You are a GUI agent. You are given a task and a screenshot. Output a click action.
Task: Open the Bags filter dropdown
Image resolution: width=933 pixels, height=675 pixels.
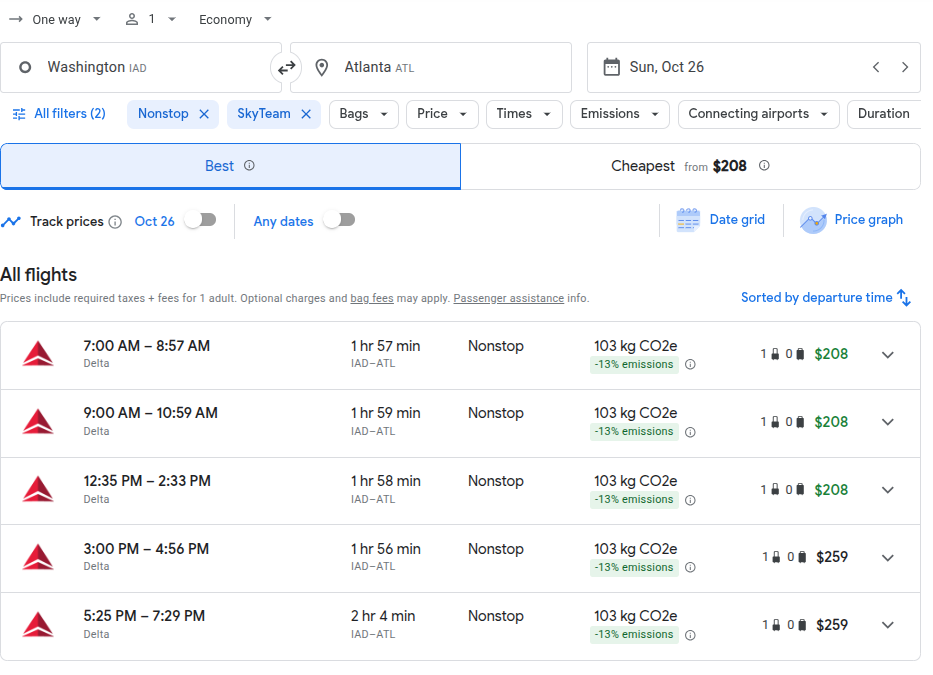[x=363, y=114]
